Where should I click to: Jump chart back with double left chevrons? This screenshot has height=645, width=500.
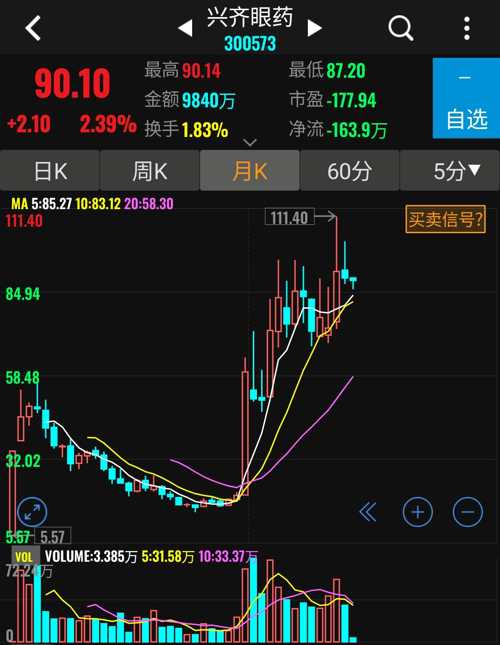[x=367, y=512]
